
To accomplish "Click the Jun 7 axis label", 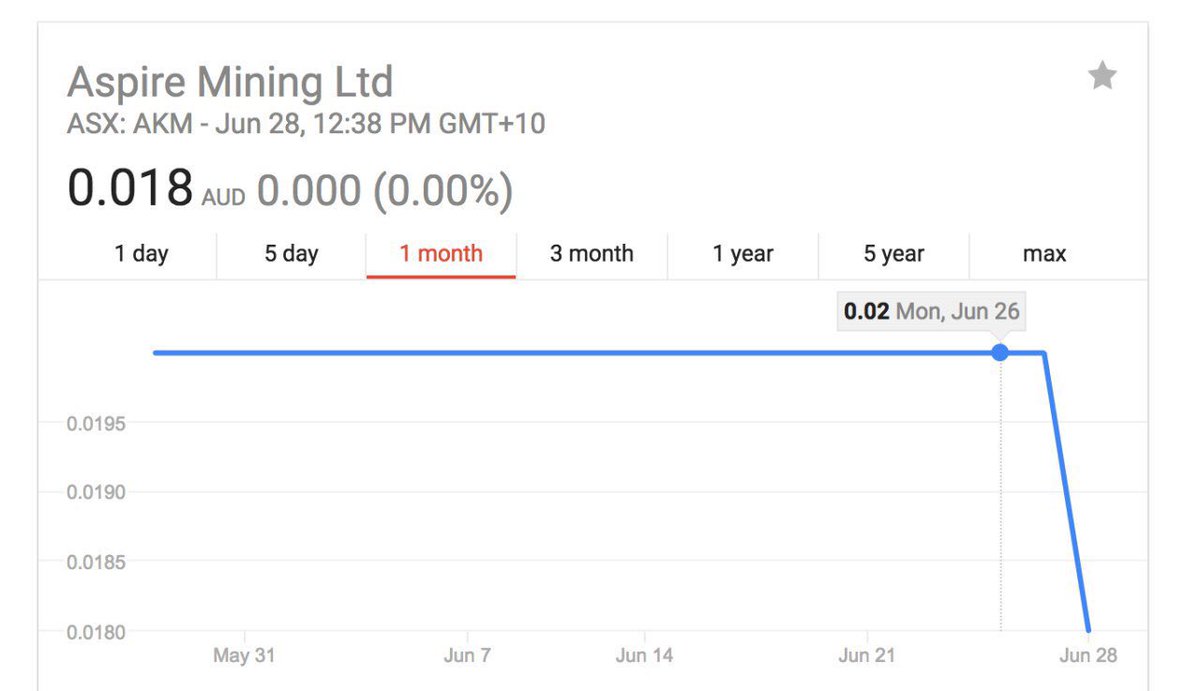I will pyautogui.click(x=467, y=656).
